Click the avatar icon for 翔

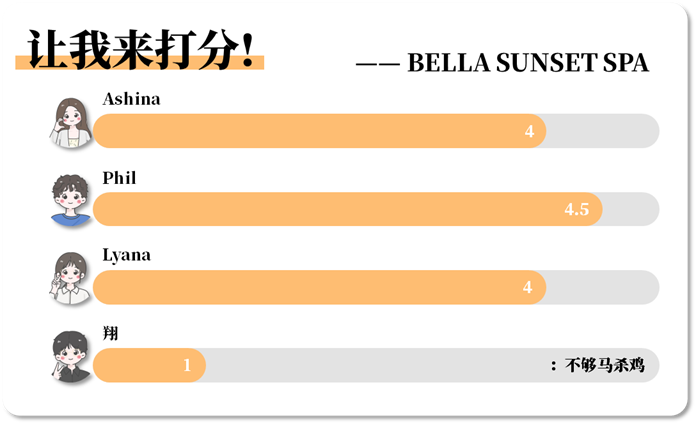click(71, 357)
